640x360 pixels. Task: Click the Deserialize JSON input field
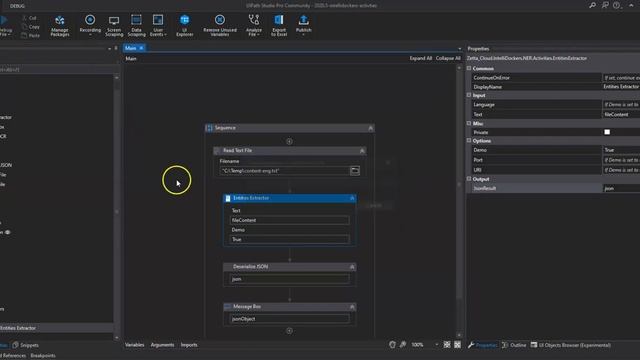pos(289,279)
